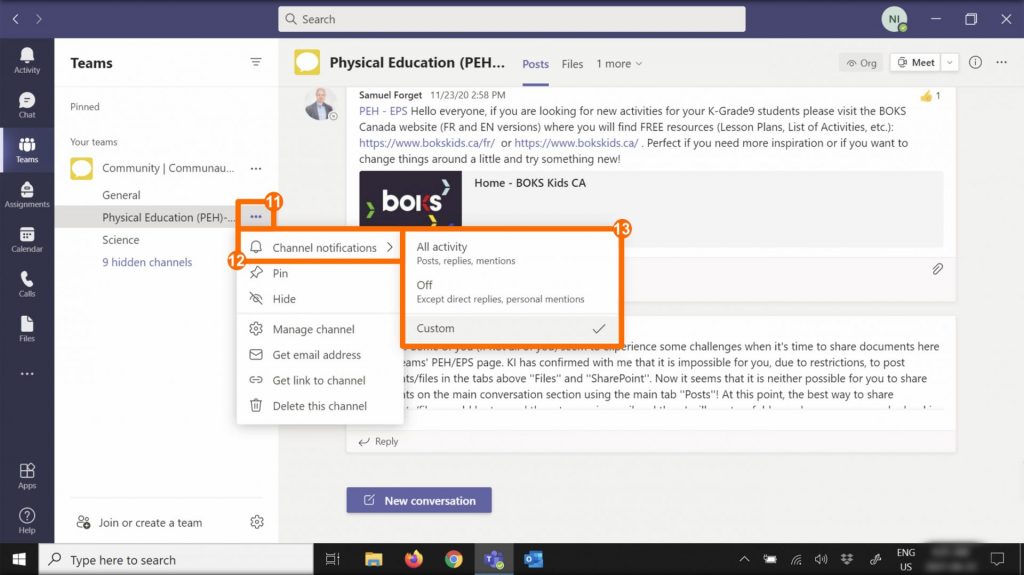Open the NI profile avatar
The height and width of the screenshot is (575, 1024).
click(x=894, y=19)
